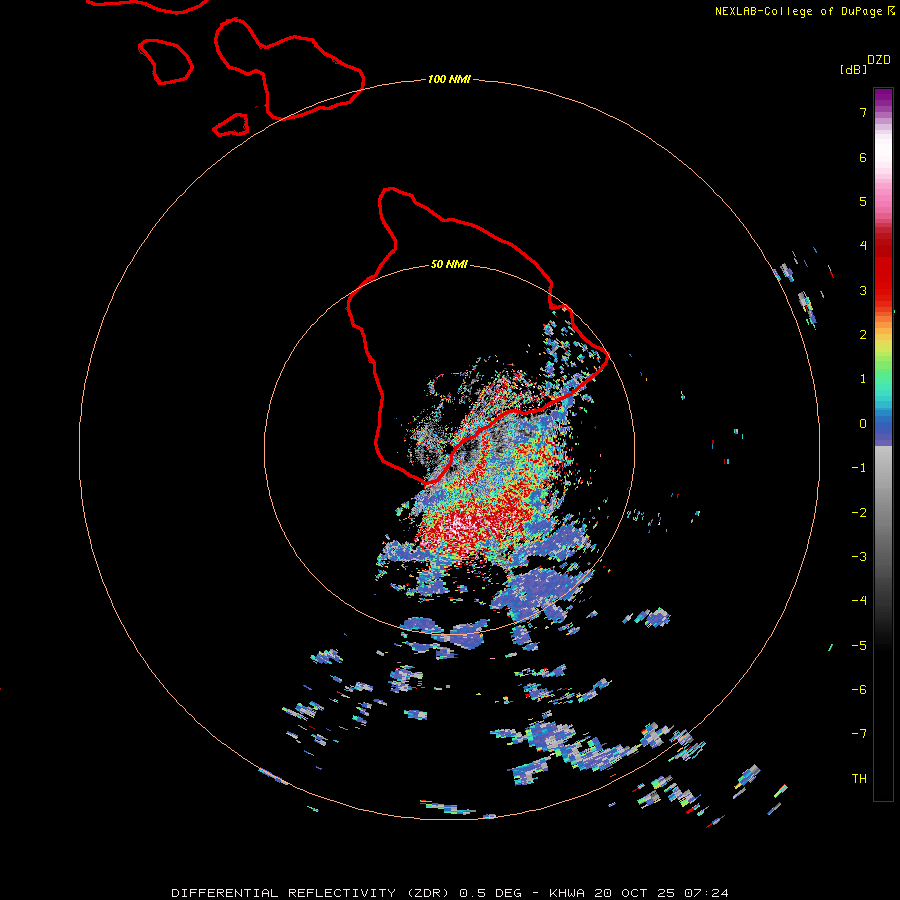Click the DZD color scale title

coord(879,60)
